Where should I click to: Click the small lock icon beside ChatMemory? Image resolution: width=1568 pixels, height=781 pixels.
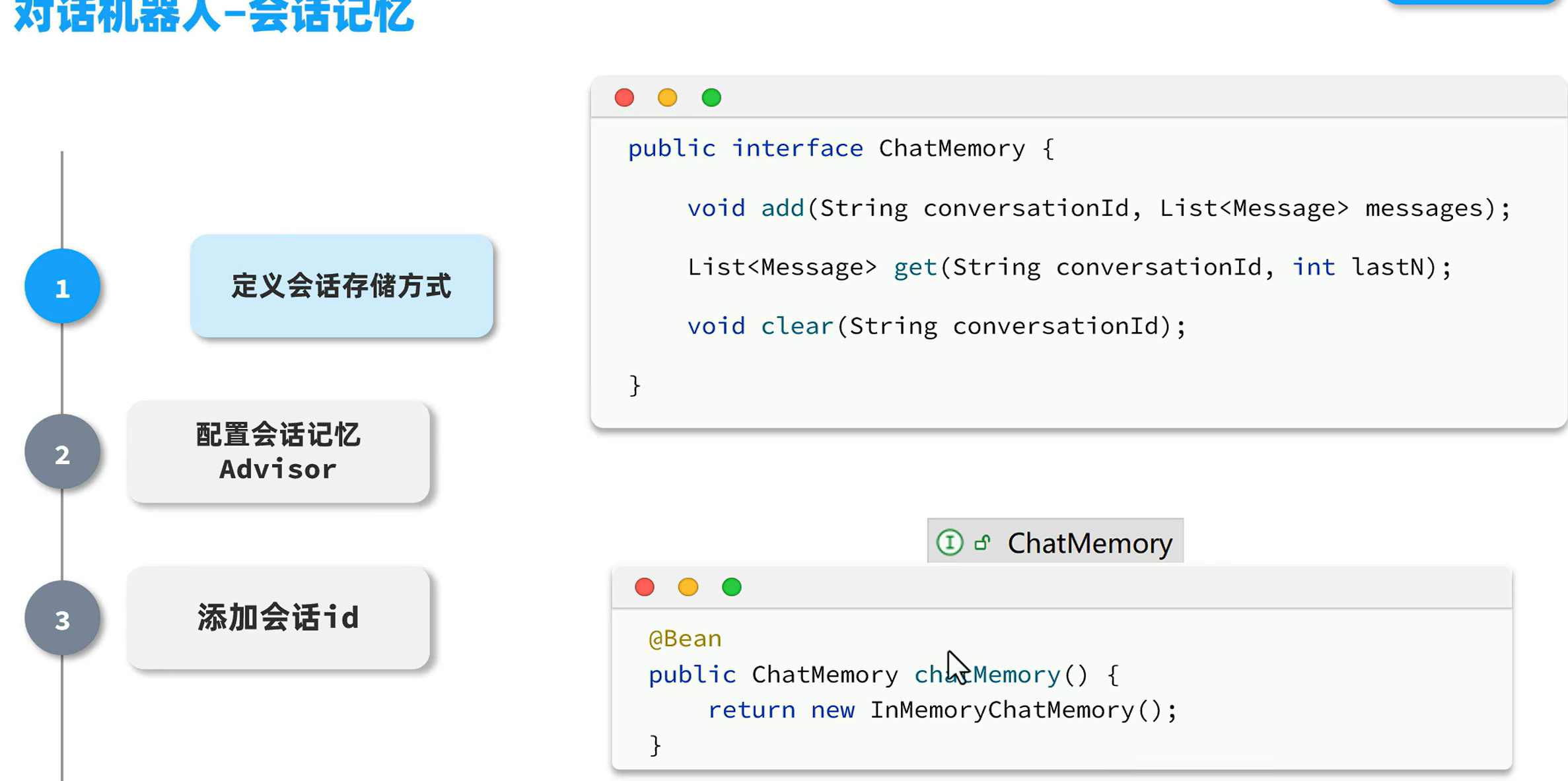[982, 543]
